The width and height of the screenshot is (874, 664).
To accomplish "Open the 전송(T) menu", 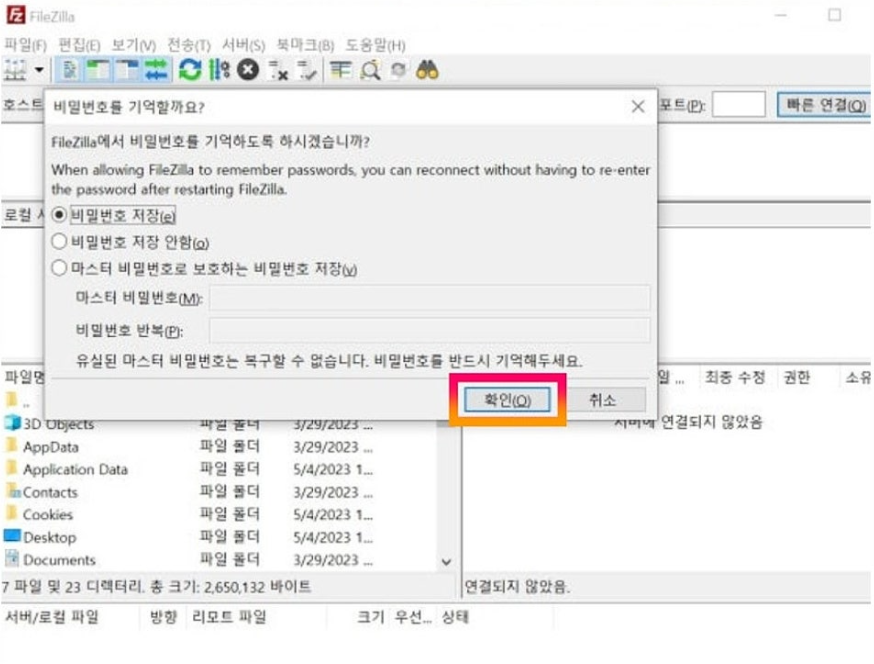I will pyautogui.click(x=189, y=45).
